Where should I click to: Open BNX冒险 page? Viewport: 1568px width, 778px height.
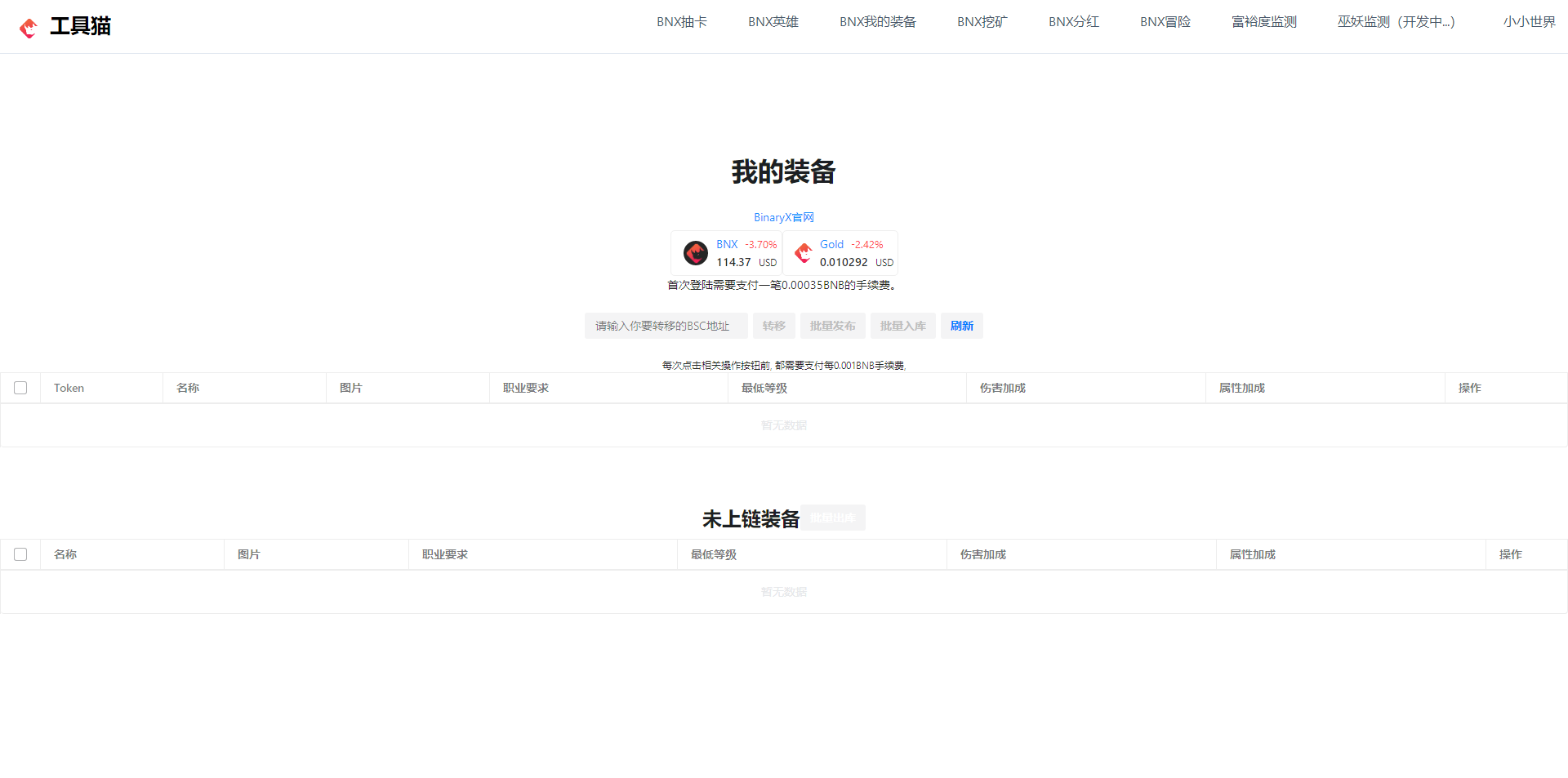1165,22
